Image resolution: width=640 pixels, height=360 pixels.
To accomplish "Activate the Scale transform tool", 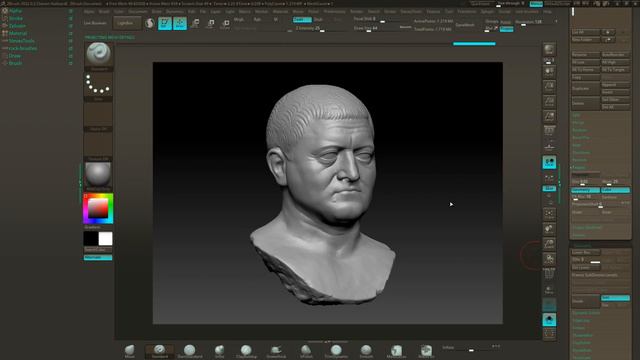I will [x=210, y=23].
